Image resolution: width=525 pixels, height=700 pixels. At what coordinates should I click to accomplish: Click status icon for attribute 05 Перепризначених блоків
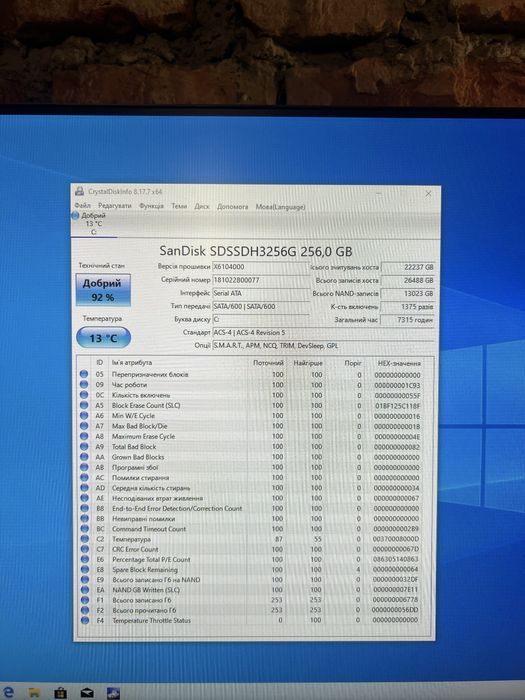click(84, 374)
